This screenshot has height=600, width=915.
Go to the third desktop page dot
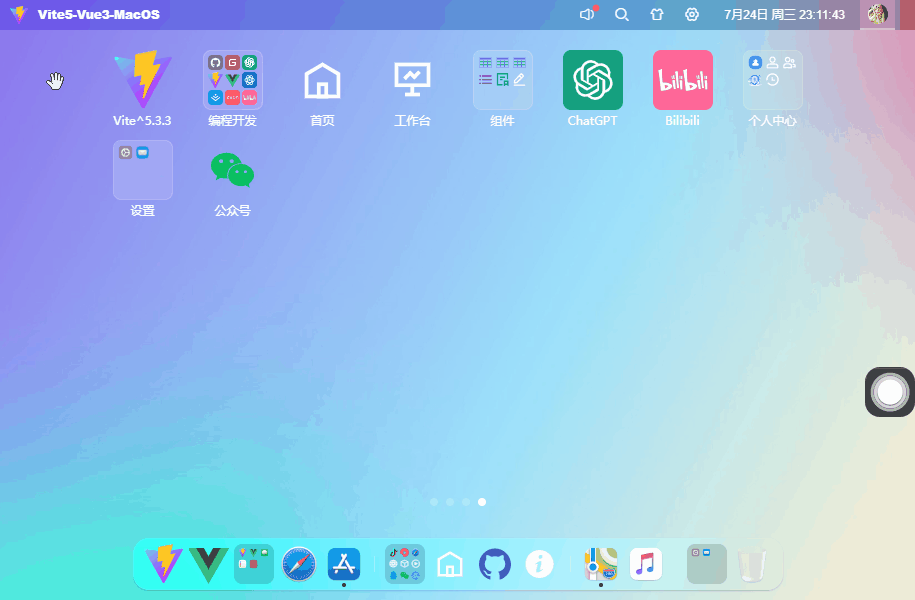point(466,502)
